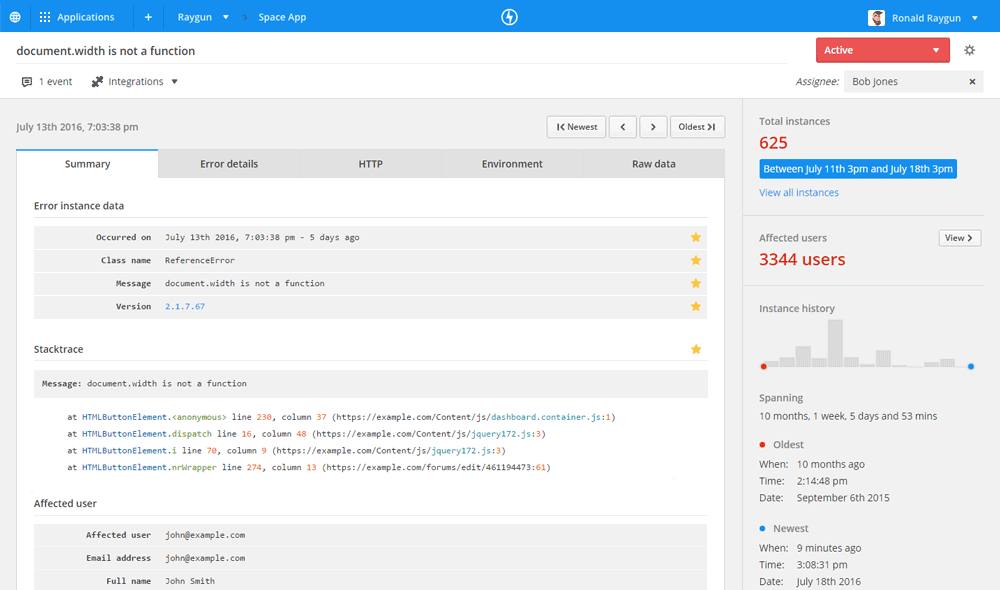Click the View button for affected users
The width and height of the screenshot is (1000, 590).
click(x=960, y=238)
